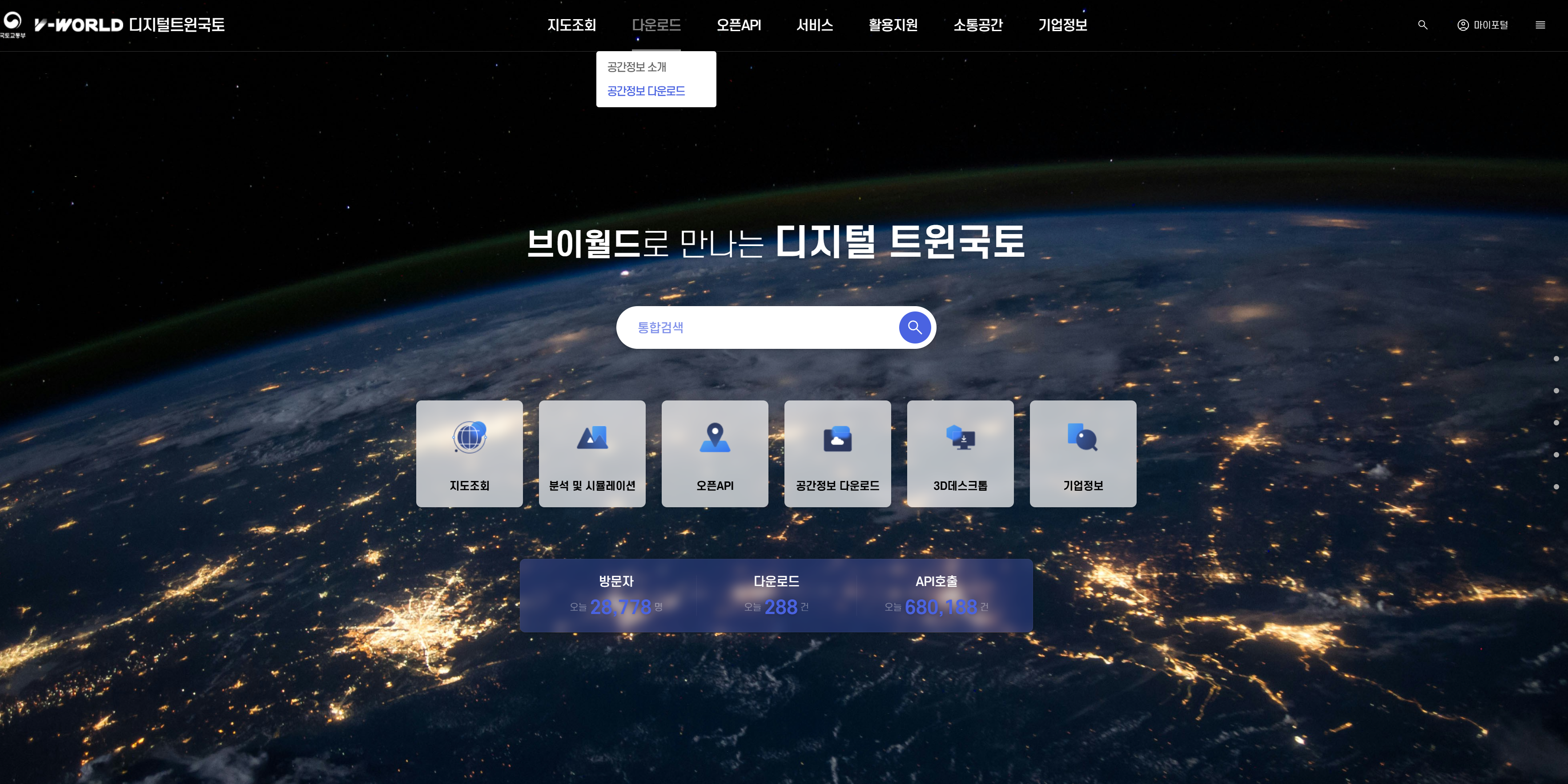Open the 3D데스크톱 monitor tile
The height and width of the screenshot is (784, 1568).
(x=960, y=453)
